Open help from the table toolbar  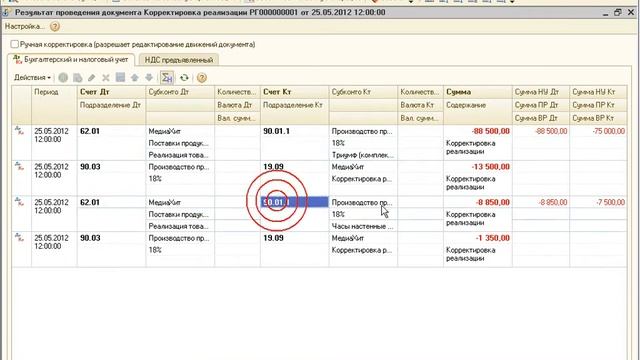202,78
